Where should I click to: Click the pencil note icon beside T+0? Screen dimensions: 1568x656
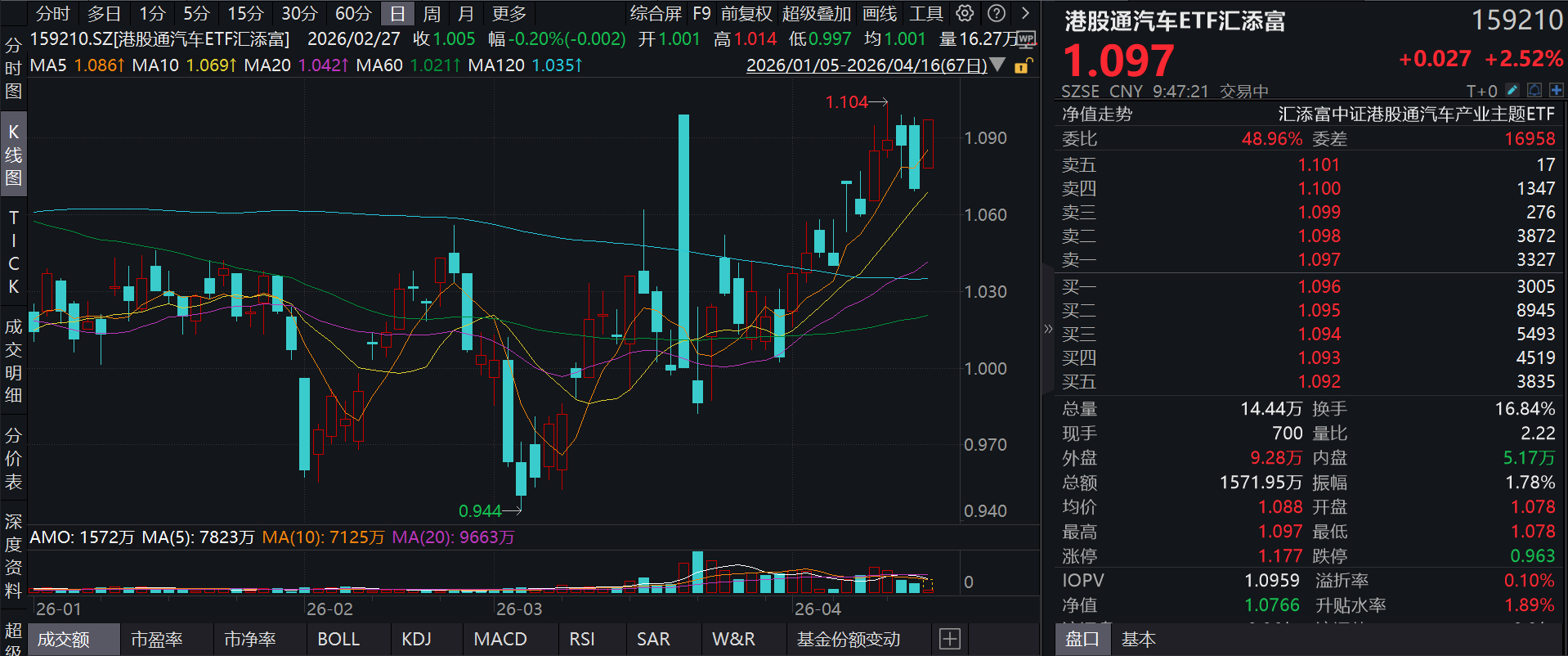click(1512, 90)
